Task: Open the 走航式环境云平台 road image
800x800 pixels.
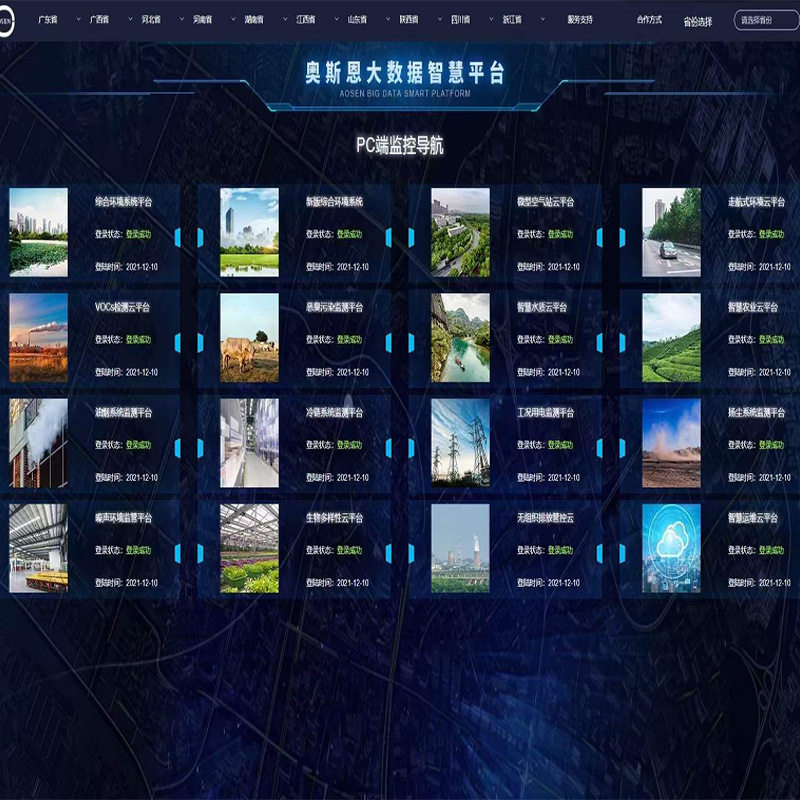Action: pyautogui.click(x=671, y=232)
